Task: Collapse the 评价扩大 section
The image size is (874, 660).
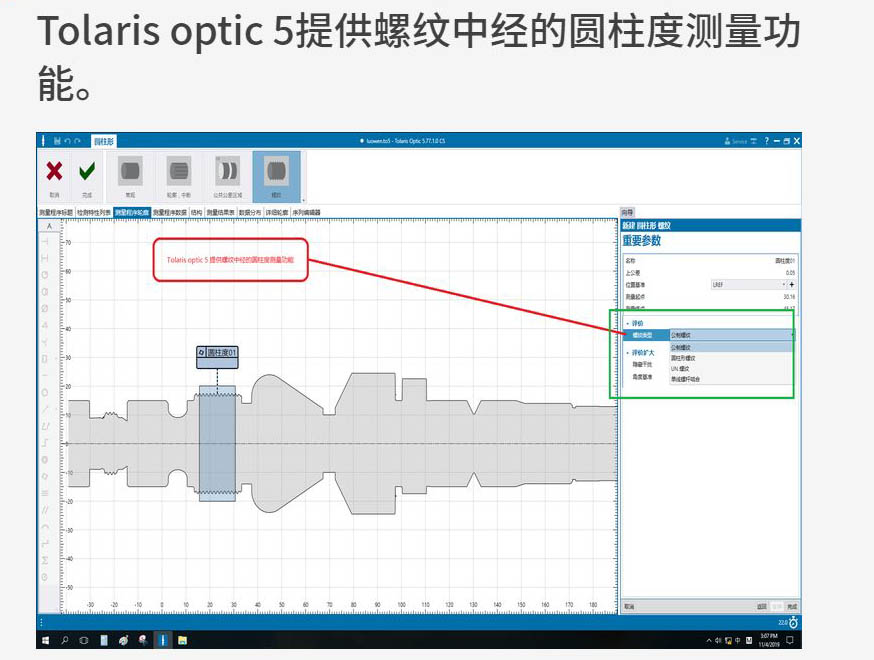Action: click(x=628, y=353)
